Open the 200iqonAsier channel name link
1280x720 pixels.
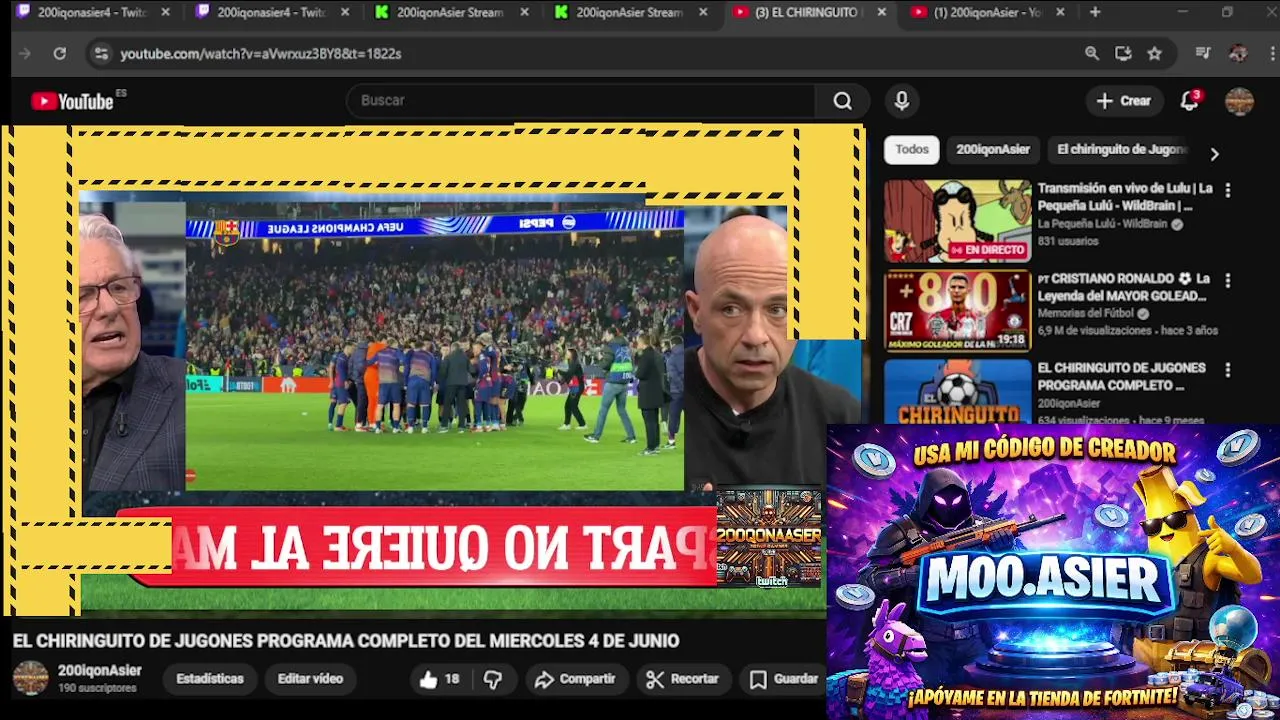[x=100, y=671]
